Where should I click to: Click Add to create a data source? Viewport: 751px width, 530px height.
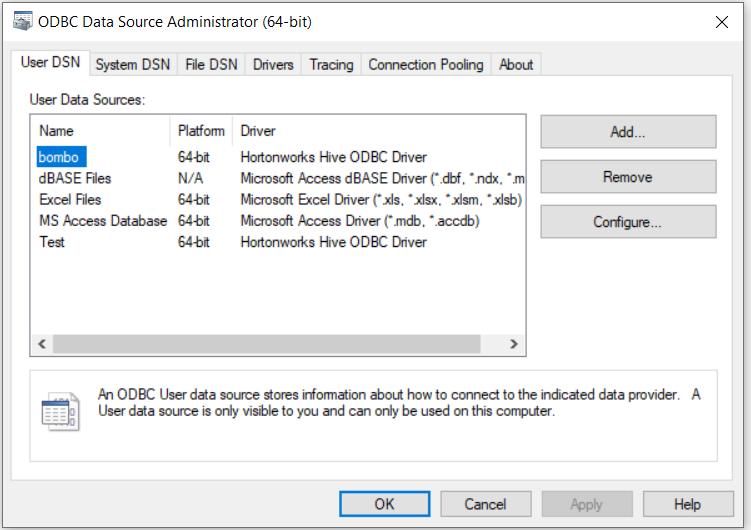628,131
